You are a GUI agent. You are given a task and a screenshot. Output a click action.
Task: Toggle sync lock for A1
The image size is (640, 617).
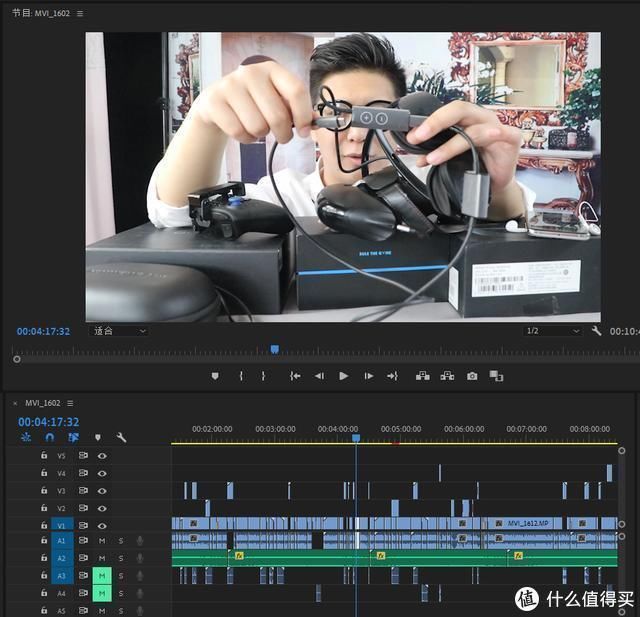(83, 540)
